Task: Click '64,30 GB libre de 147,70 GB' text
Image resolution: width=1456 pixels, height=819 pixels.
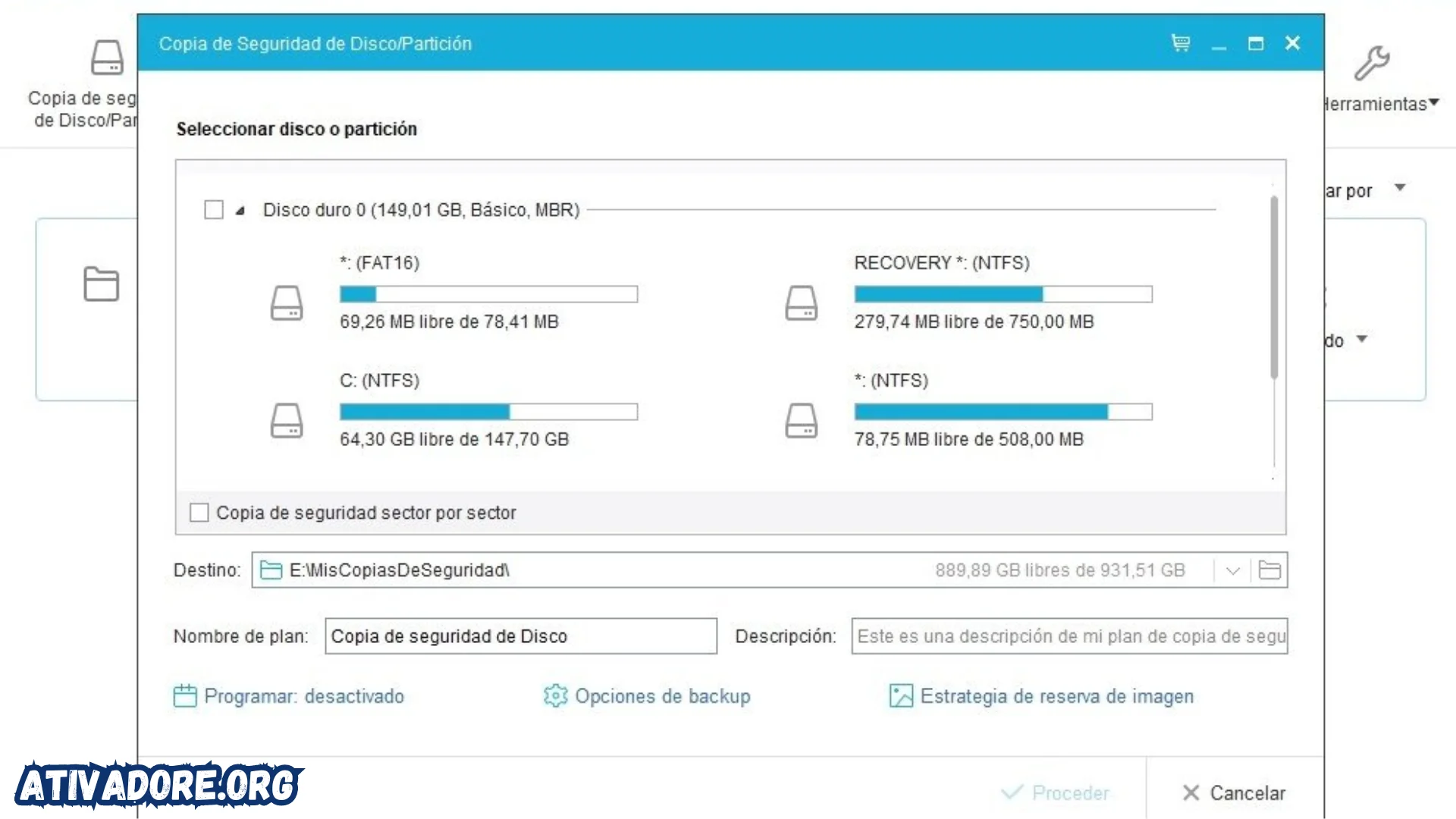Action: click(454, 439)
